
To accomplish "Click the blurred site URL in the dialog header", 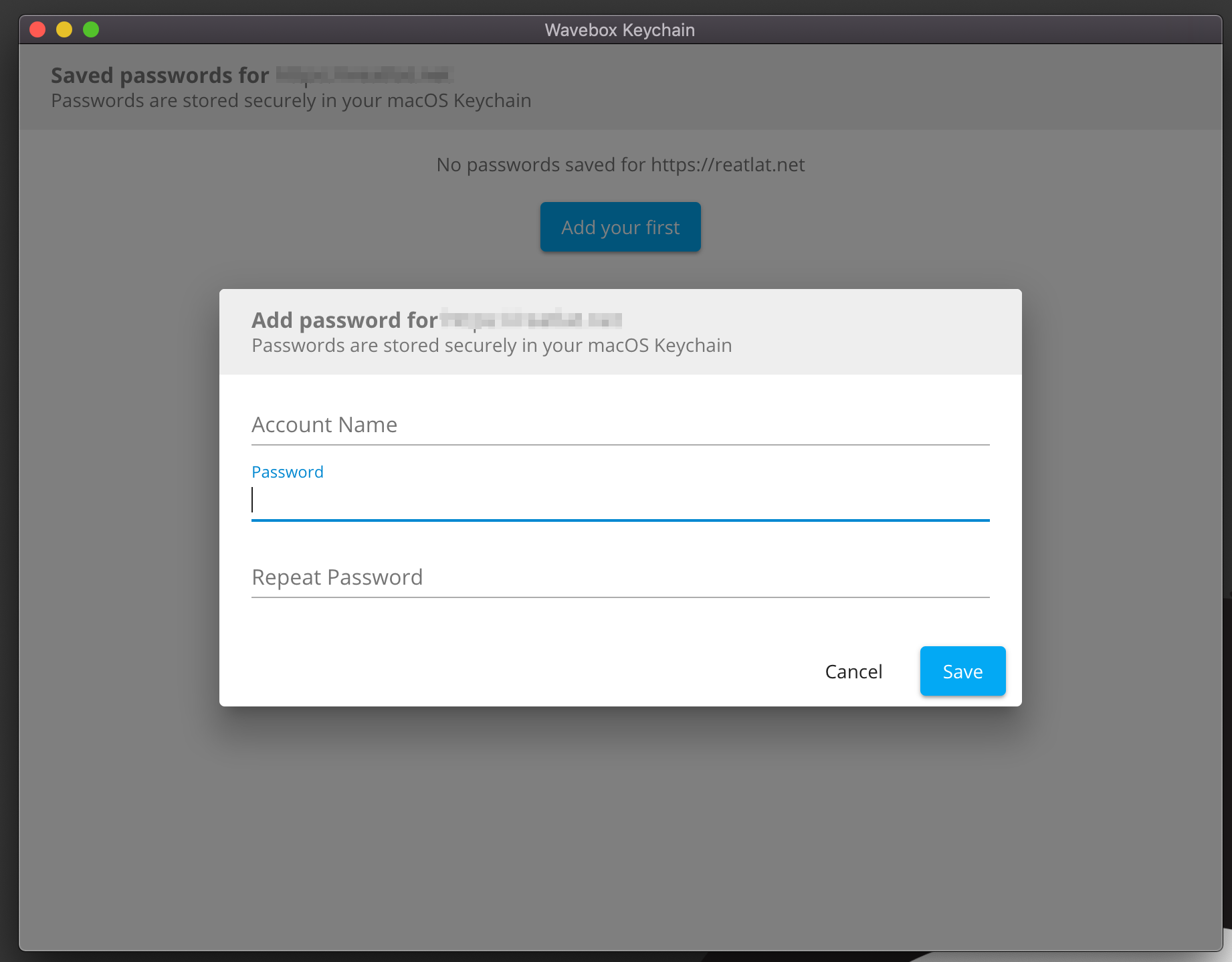I will (530, 320).
